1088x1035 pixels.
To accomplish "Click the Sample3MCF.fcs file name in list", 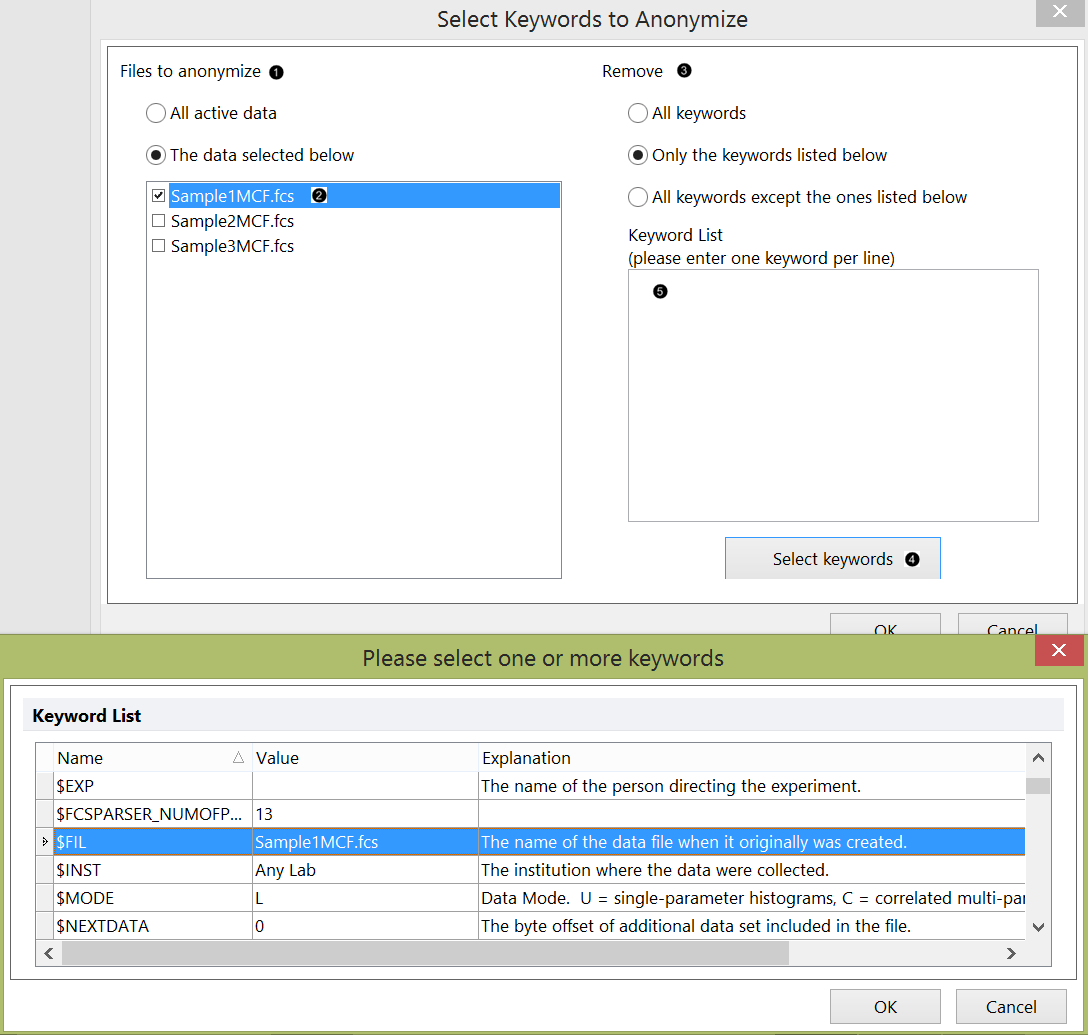I will (x=232, y=246).
